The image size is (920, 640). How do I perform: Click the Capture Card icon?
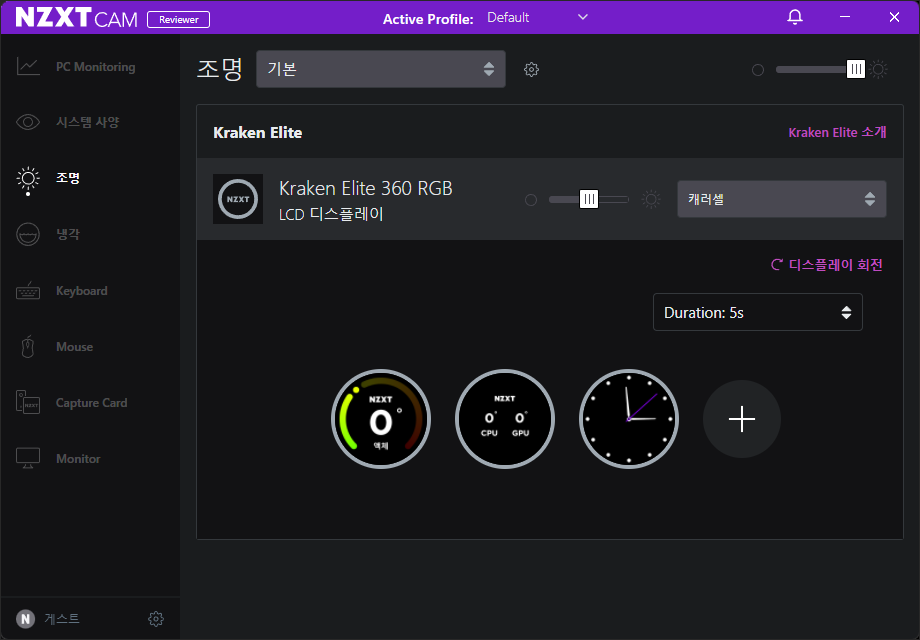coord(28,402)
